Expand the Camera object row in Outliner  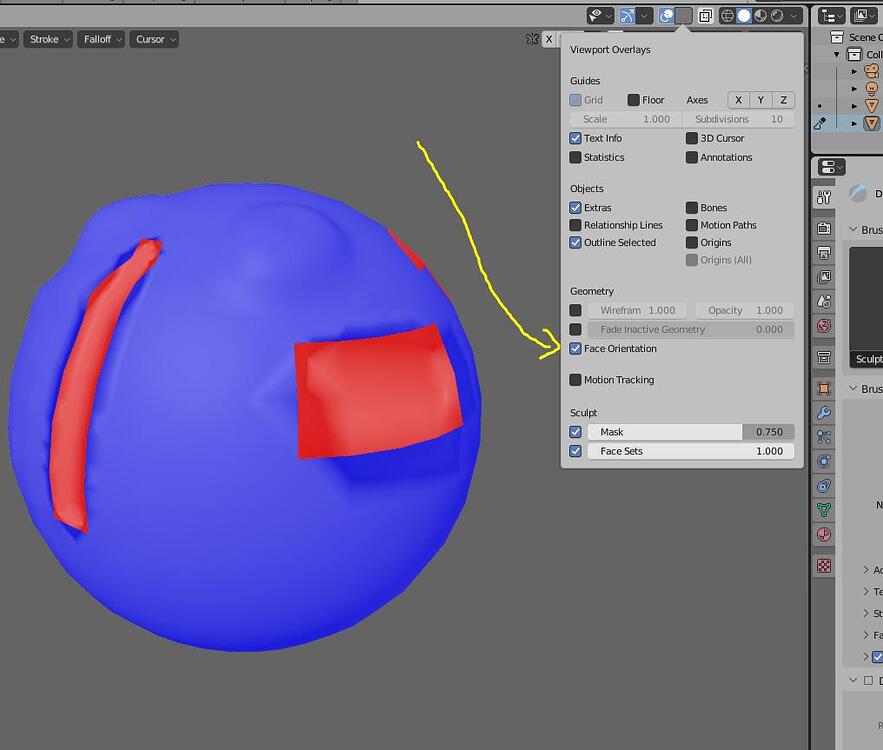pos(854,72)
